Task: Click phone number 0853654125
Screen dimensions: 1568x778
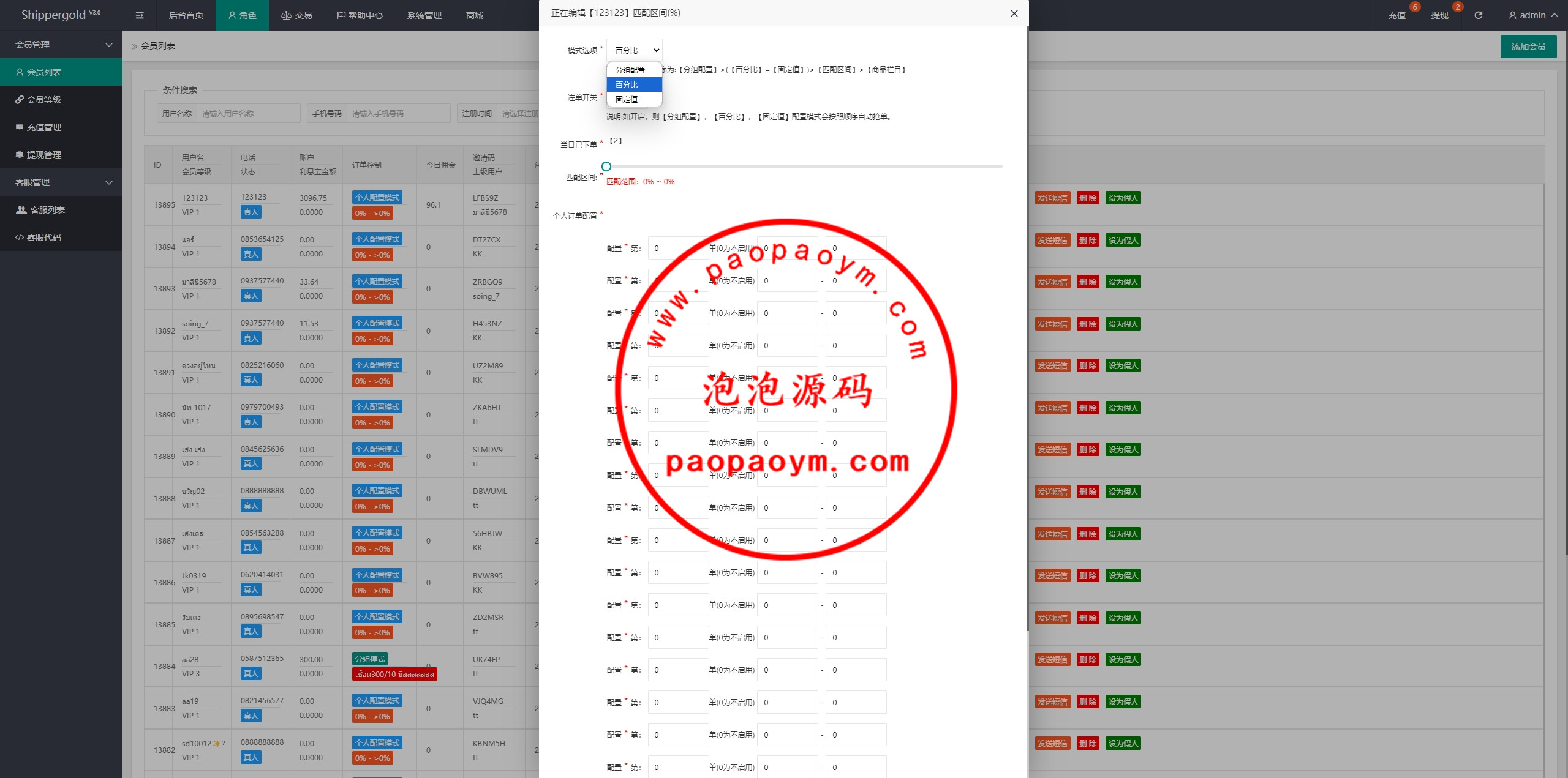Action: tap(262, 239)
